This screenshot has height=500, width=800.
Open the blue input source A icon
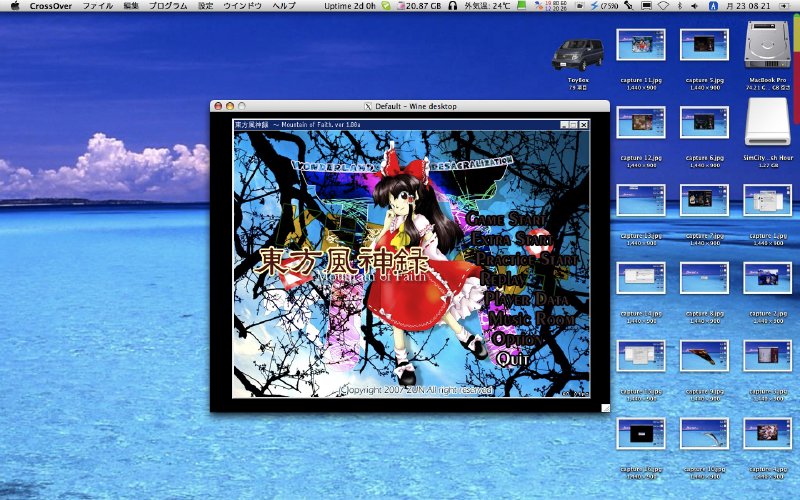click(x=713, y=6)
